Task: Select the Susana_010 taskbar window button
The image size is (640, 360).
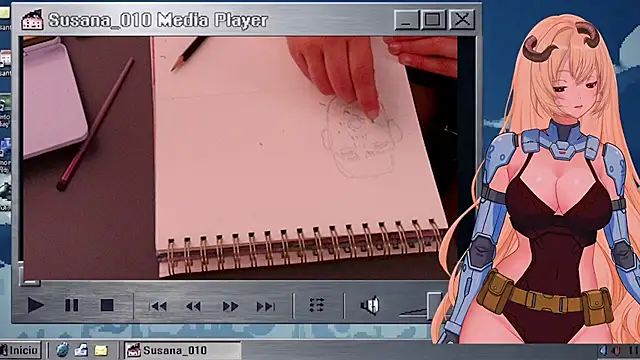Action: pyautogui.click(x=182, y=350)
